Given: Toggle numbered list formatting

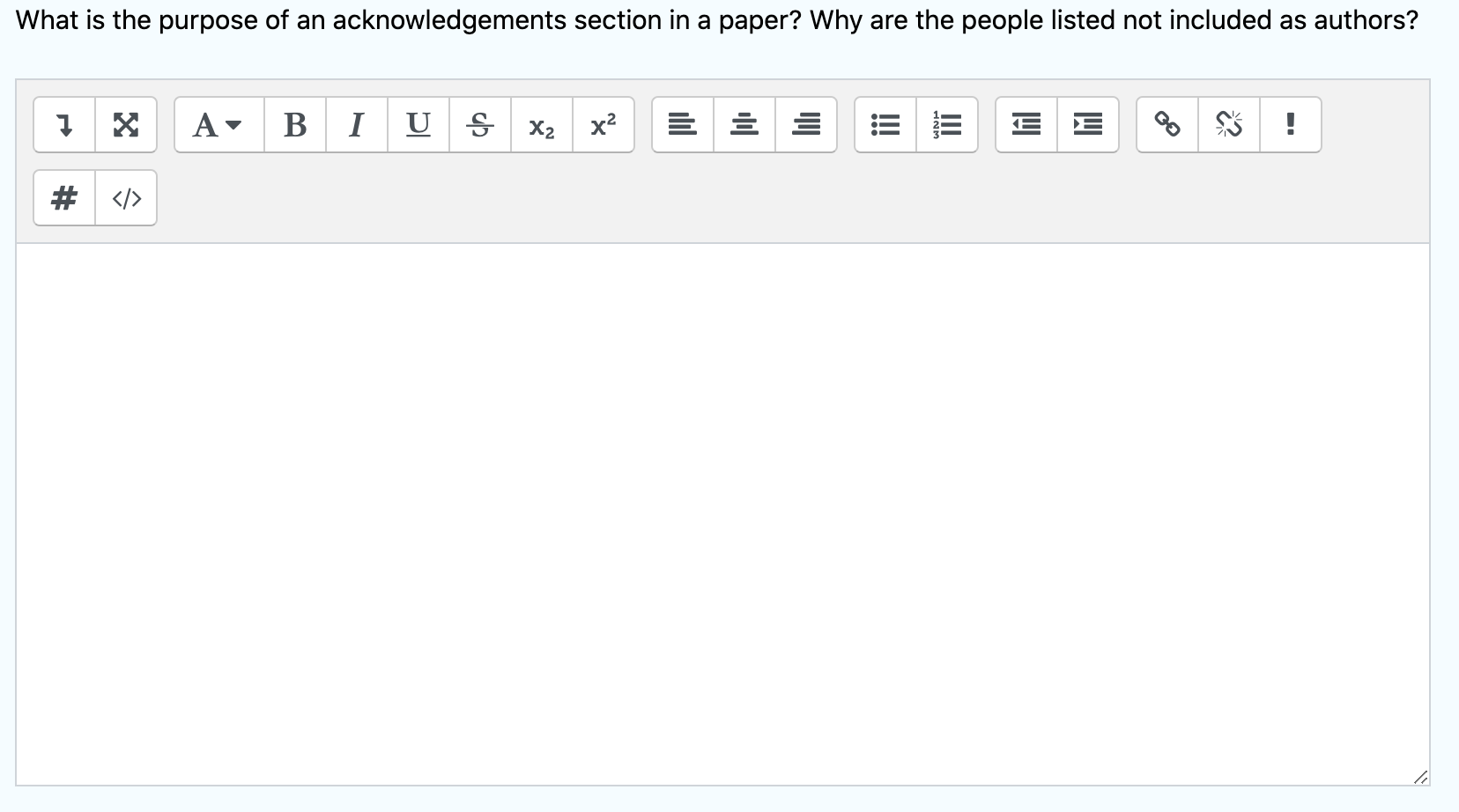Looking at the screenshot, I should [947, 125].
